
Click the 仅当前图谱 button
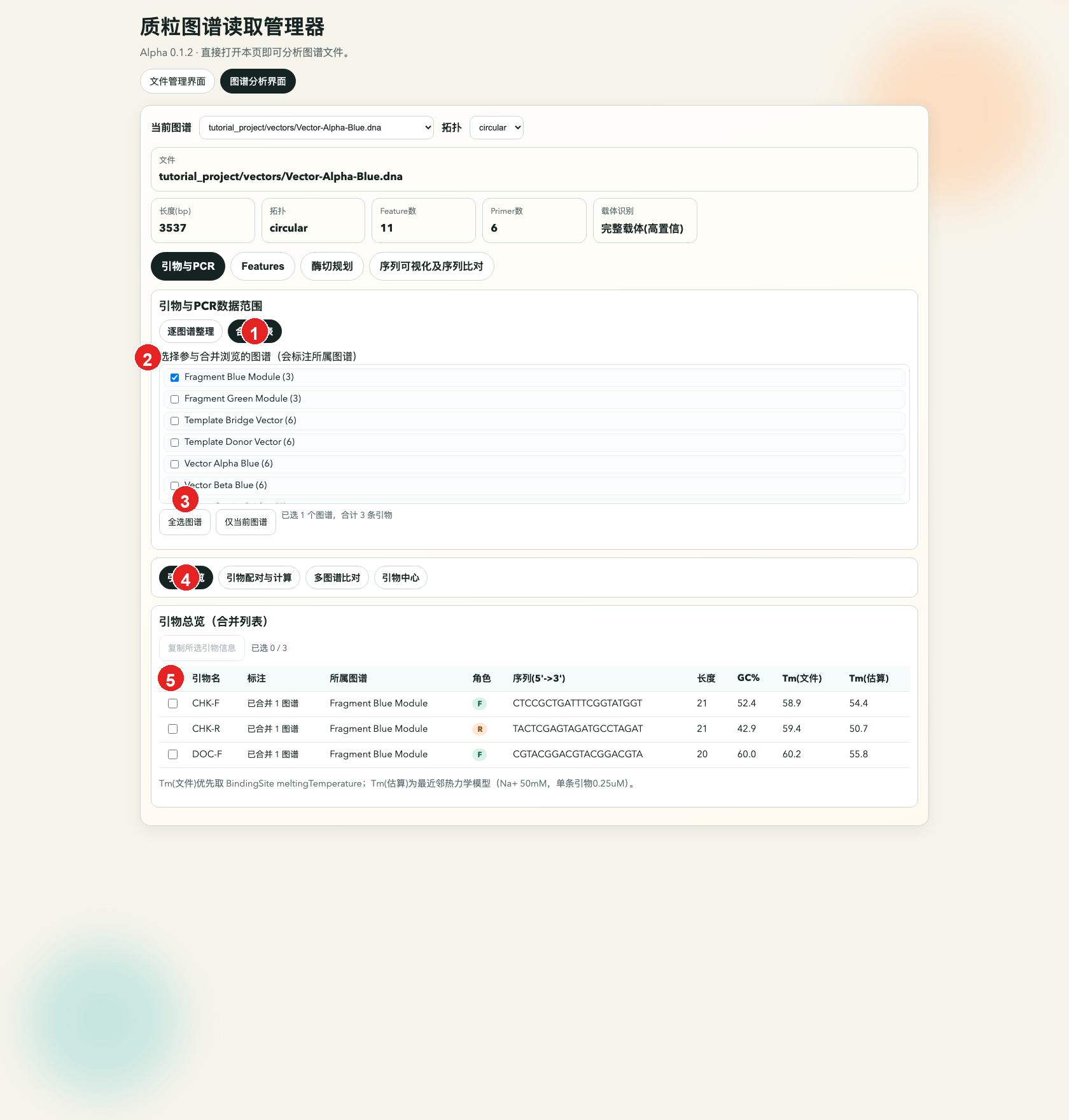click(x=246, y=522)
